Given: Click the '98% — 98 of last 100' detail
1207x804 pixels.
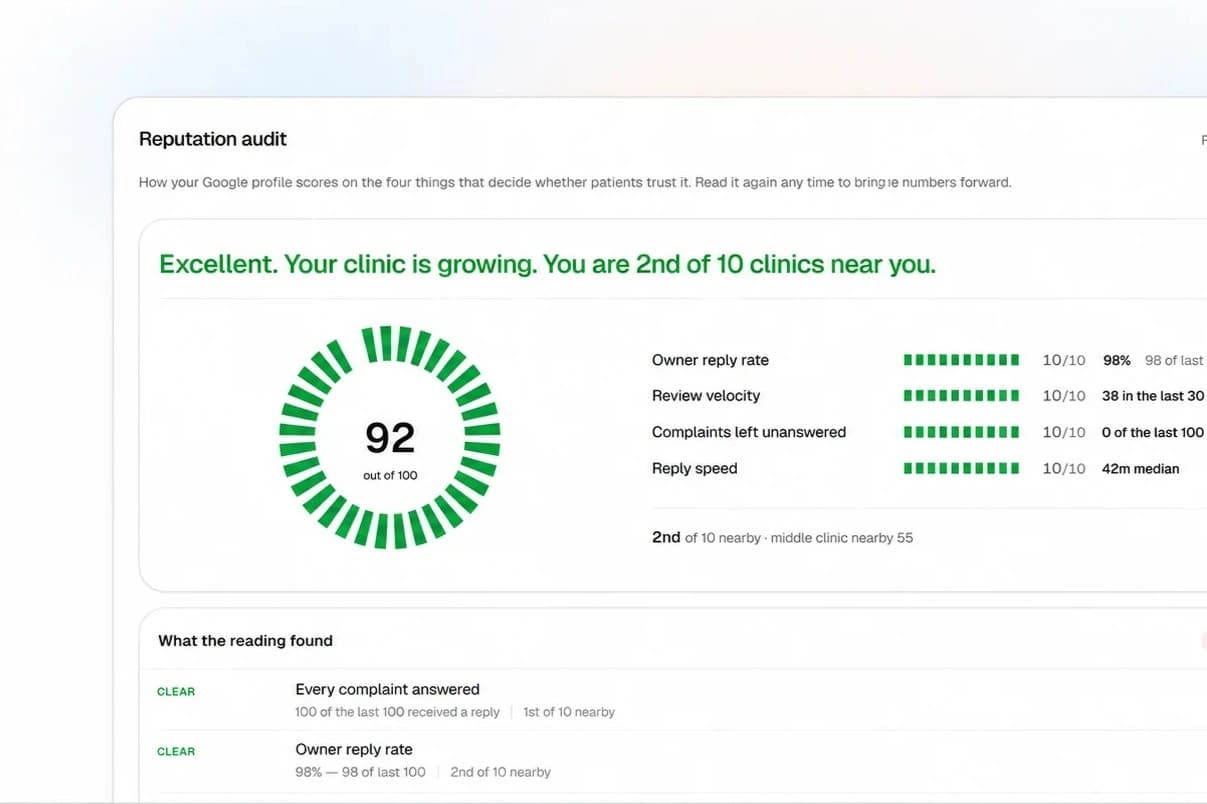Looking at the screenshot, I should coord(360,772).
